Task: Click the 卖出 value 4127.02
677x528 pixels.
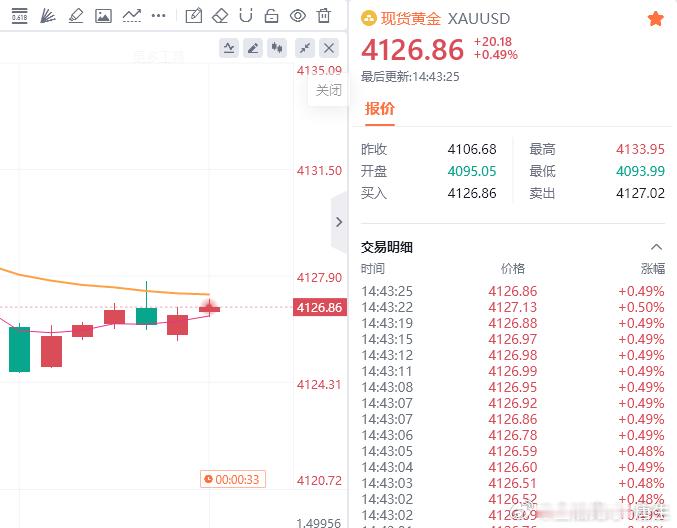Action: click(x=640, y=193)
